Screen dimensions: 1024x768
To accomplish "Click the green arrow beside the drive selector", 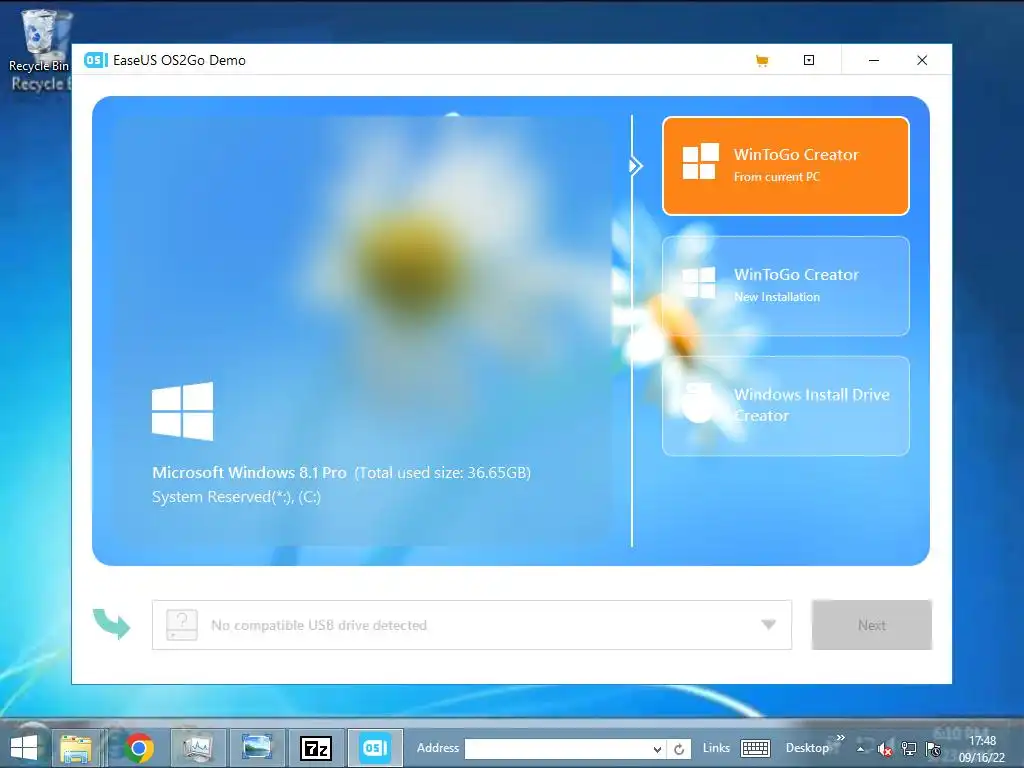I will [111, 624].
